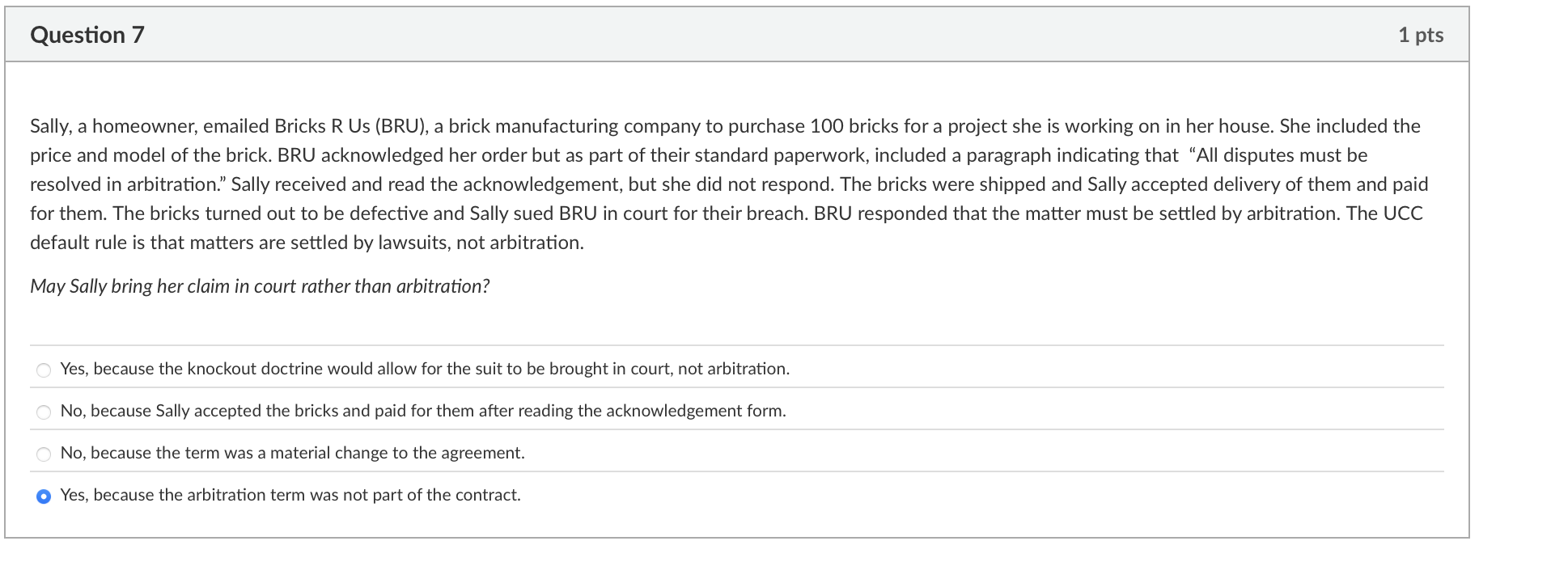The height and width of the screenshot is (579, 1568).
Task: Click the first empty radio circle
Action: pyautogui.click(x=43, y=369)
